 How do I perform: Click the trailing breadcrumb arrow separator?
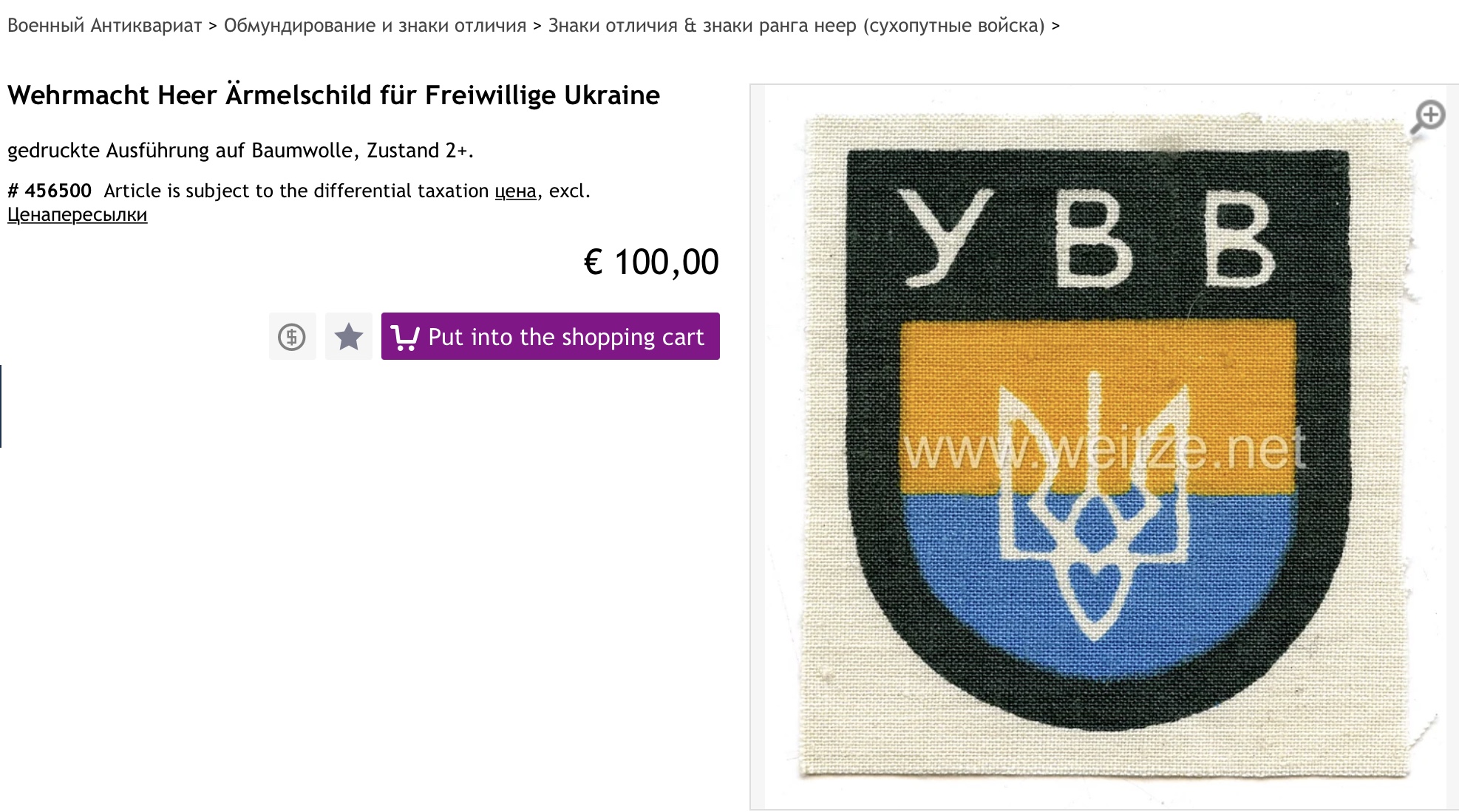1055,26
